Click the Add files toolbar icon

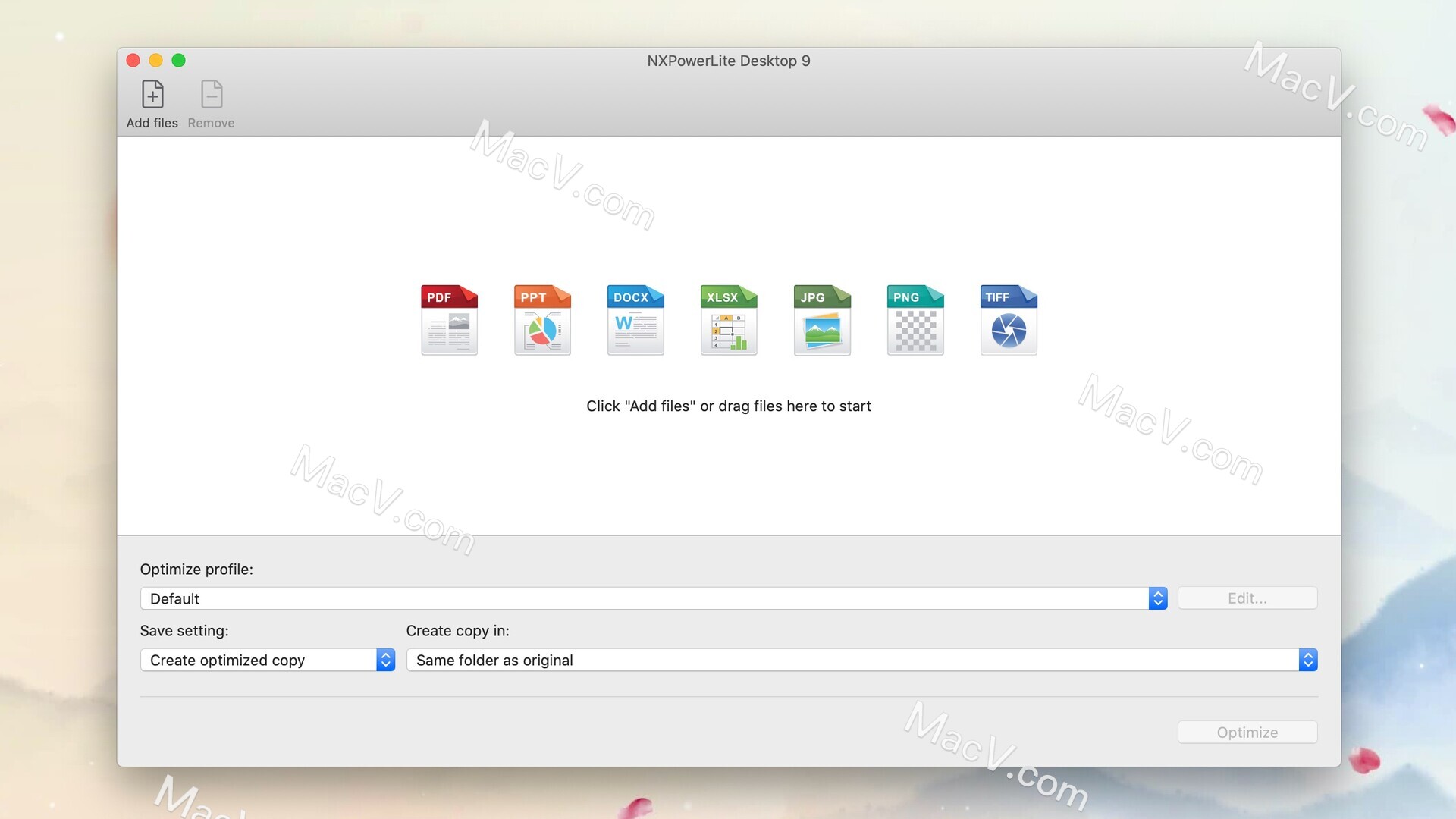click(x=152, y=95)
